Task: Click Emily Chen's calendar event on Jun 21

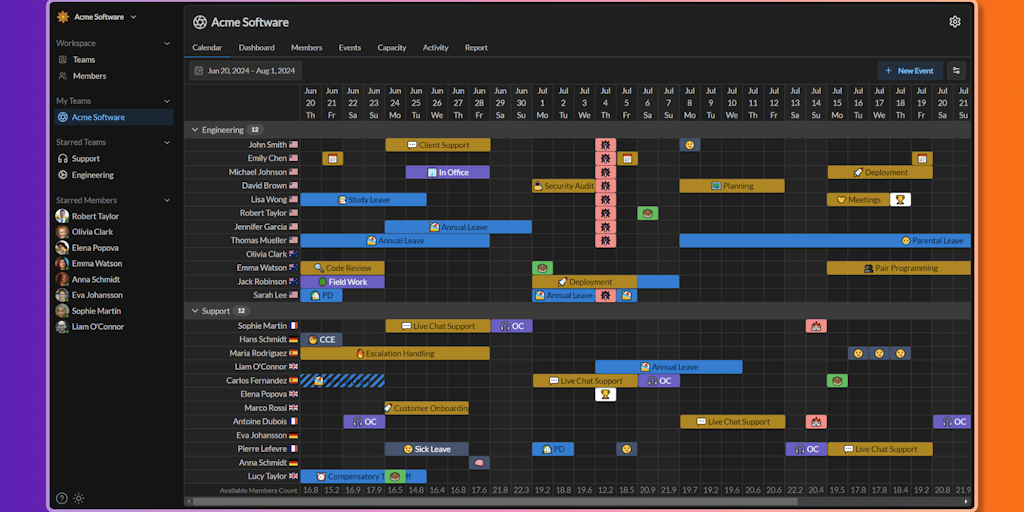Action: point(332,158)
